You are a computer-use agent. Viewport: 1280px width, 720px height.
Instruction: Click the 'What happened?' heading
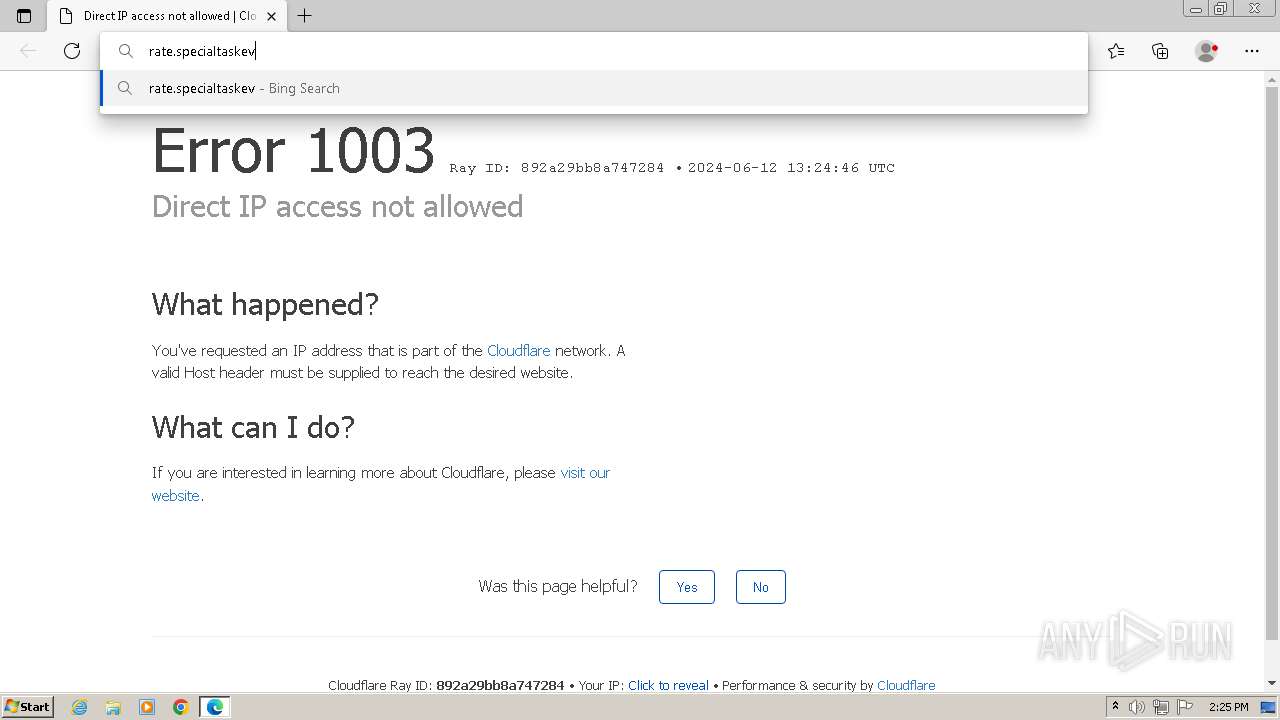[x=265, y=304]
